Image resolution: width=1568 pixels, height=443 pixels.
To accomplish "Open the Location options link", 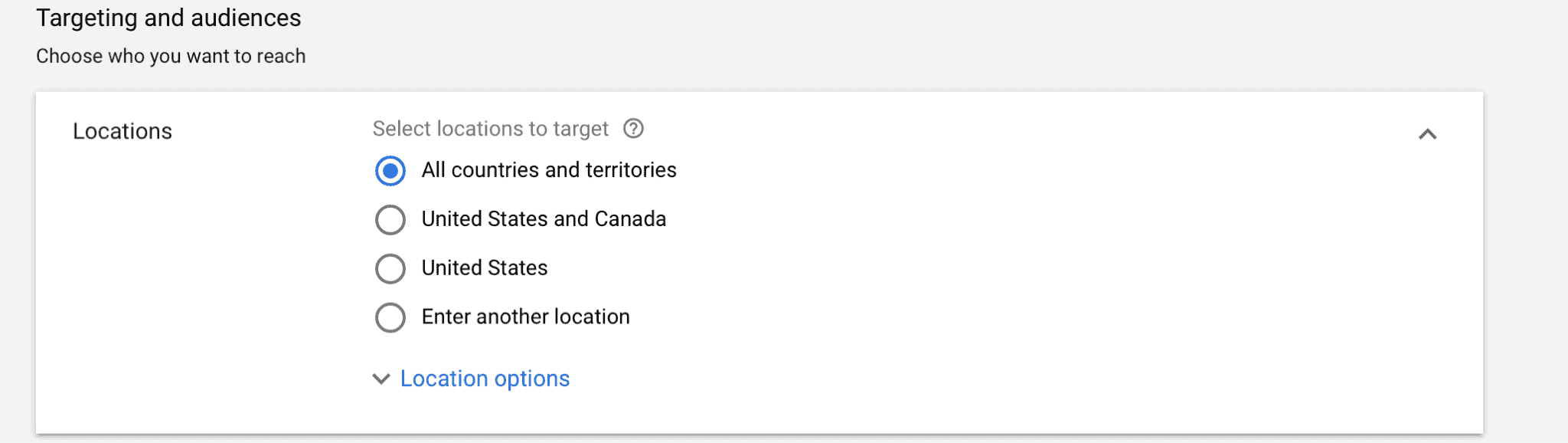I will (x=485, y=379).
